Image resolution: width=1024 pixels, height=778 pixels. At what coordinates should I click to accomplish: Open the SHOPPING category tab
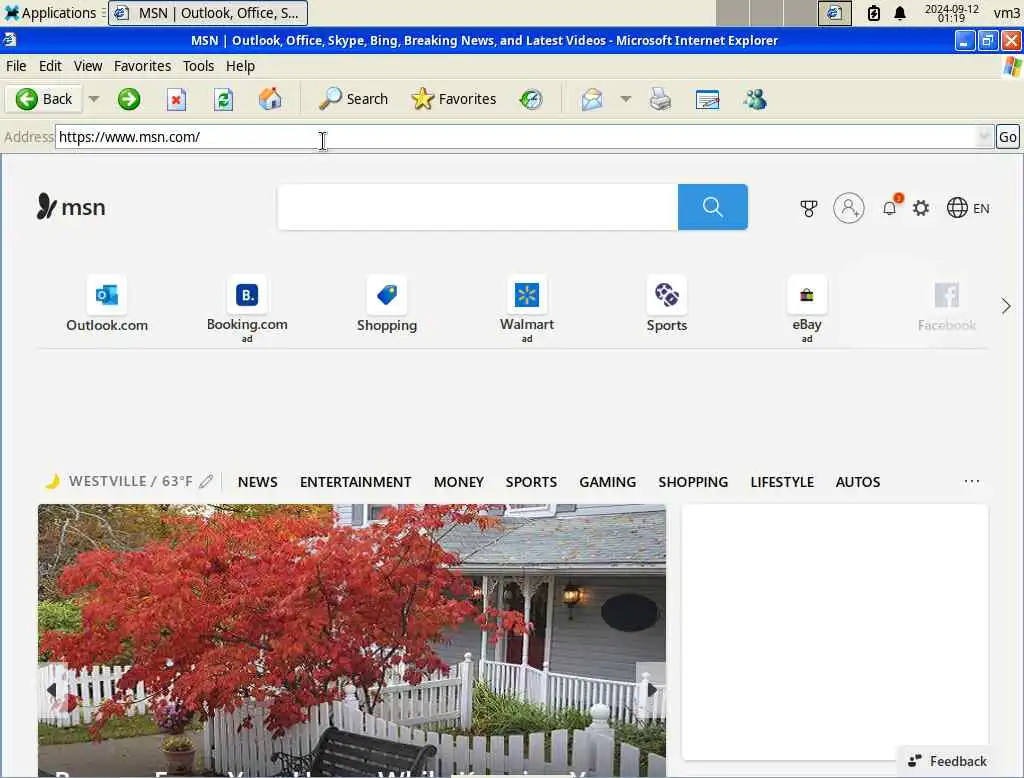[693, 482]
